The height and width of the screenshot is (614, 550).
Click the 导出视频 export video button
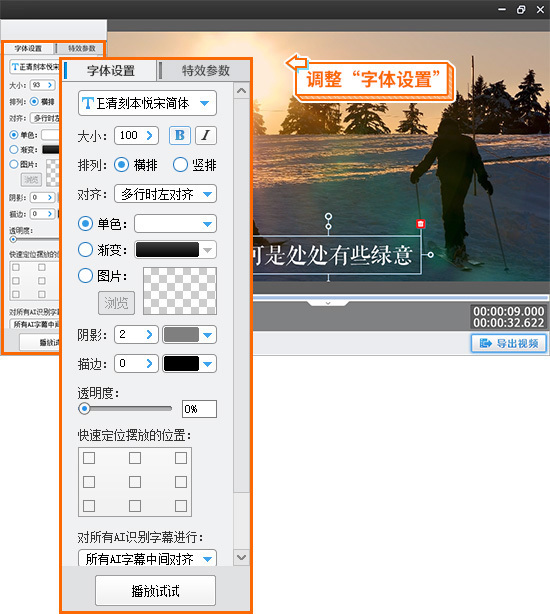coord(509,343)
